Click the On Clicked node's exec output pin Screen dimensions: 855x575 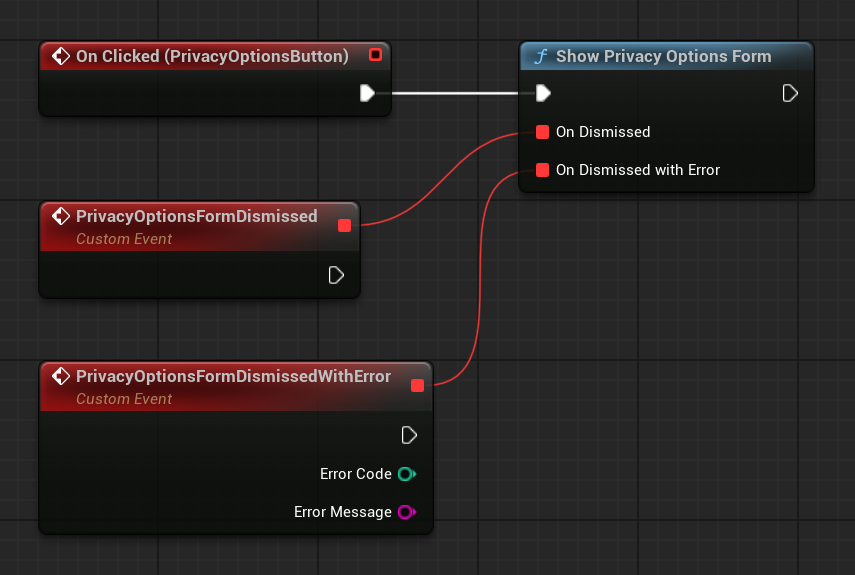click(x=367, y=93)
